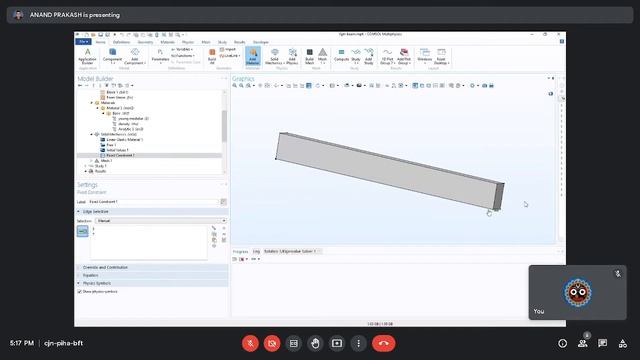640x360 pixels.
Task: Turn the Meet camera on
Action: 272,343
